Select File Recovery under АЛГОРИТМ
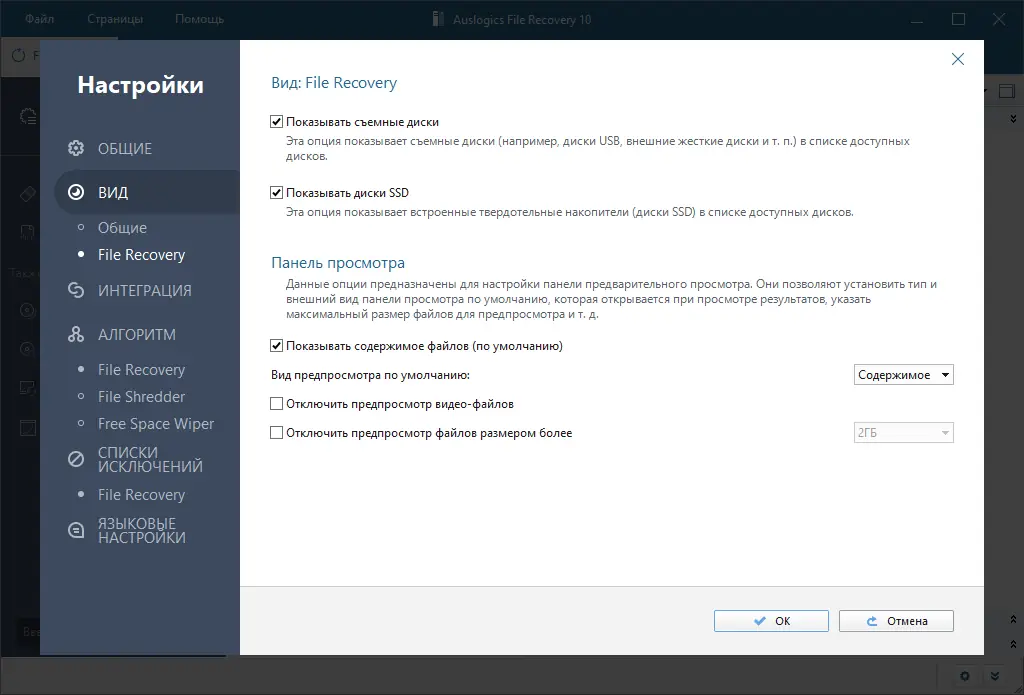This screenshot has width=1024, height=695. pyautogui.click(x=141, y=370)
